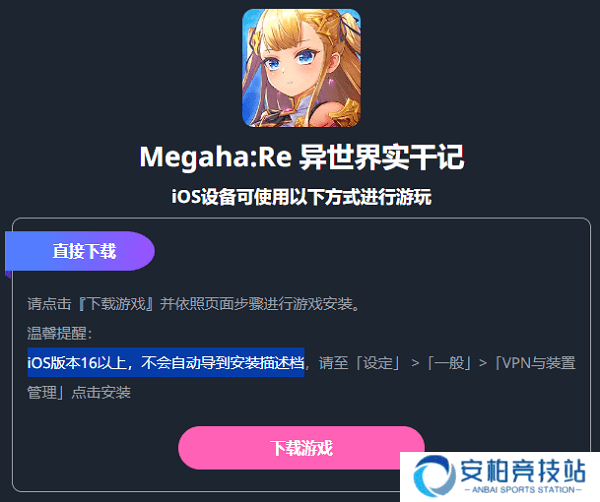Click the 点击安装 text on the last line

(101, 393)
